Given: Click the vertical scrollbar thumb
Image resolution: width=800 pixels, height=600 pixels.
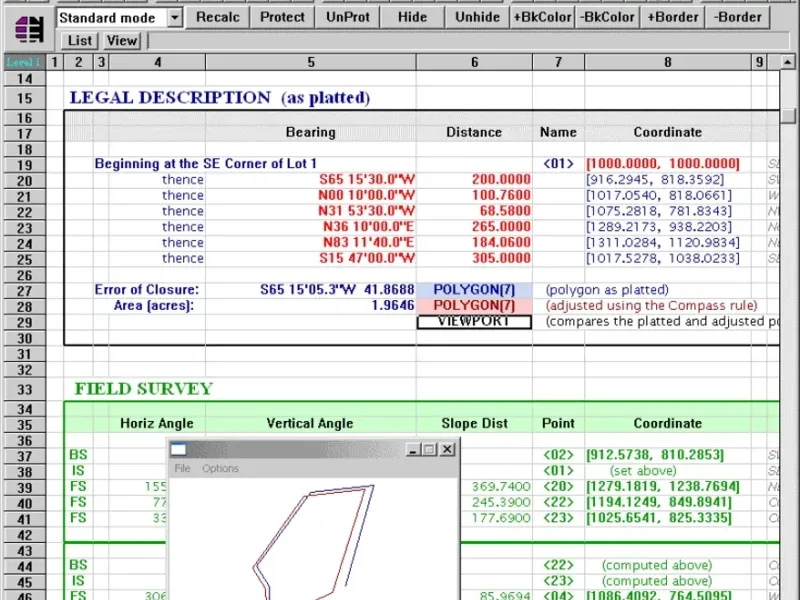Looking at the screenshot, I should (788, 115).
